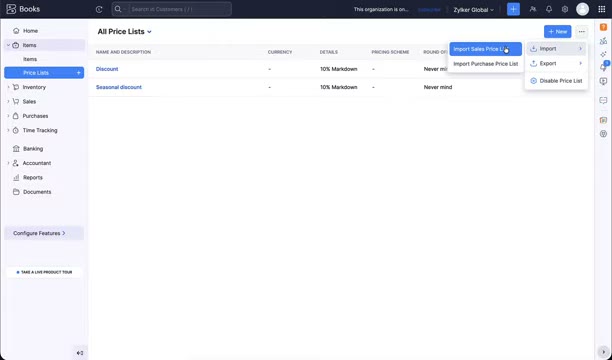Open Reports in sidebar

[x=33, y=178]
